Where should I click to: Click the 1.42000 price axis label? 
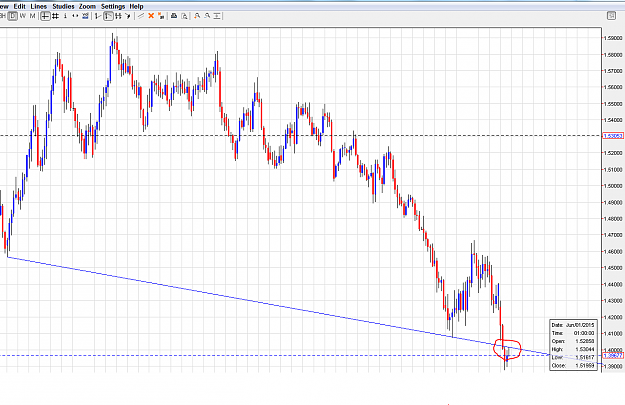pyautogui.click(x=613, y=317)
